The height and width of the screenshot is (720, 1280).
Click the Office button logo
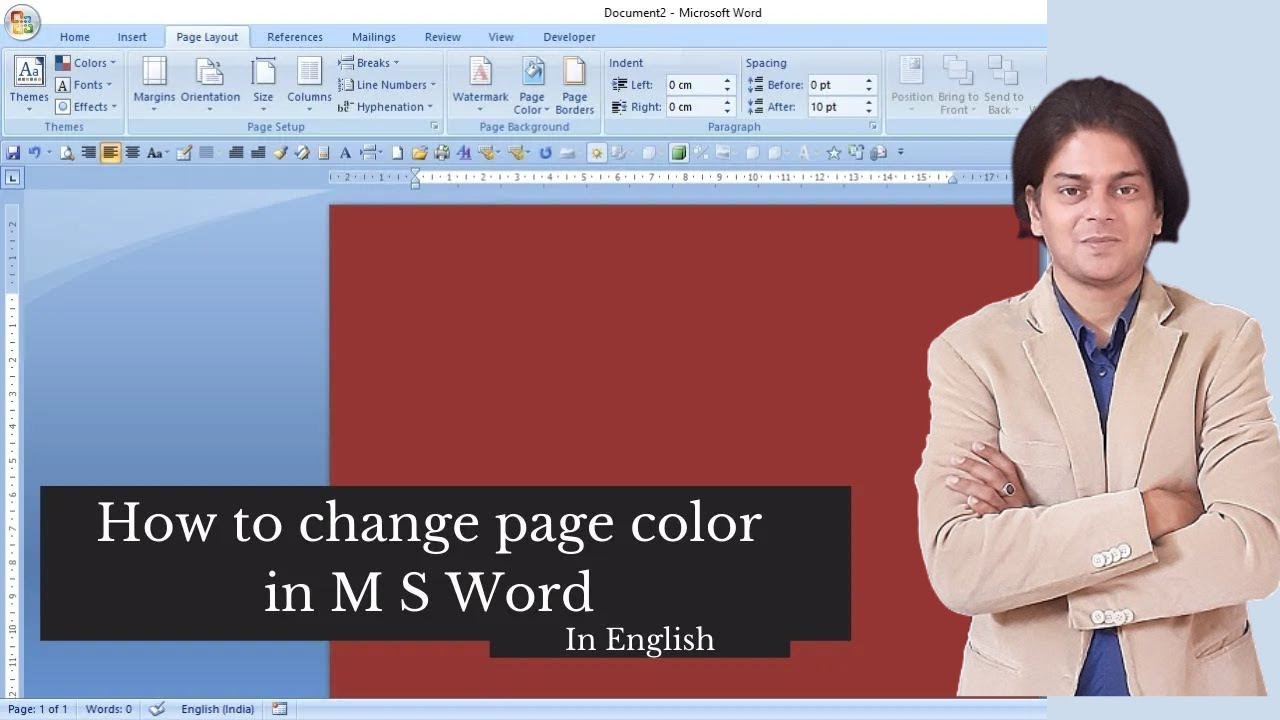(21, 22)
